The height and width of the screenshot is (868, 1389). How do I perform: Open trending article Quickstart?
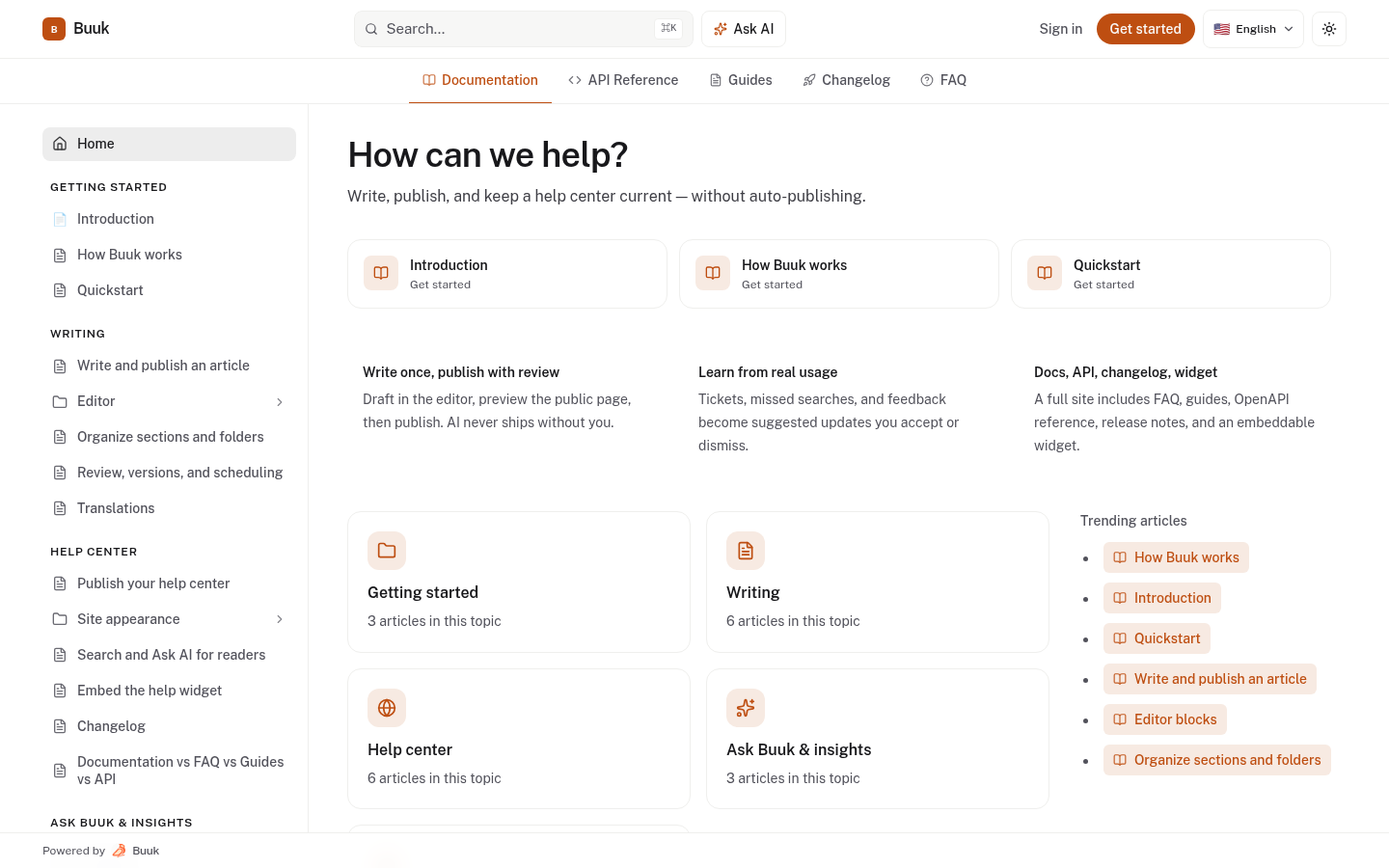1157,638
